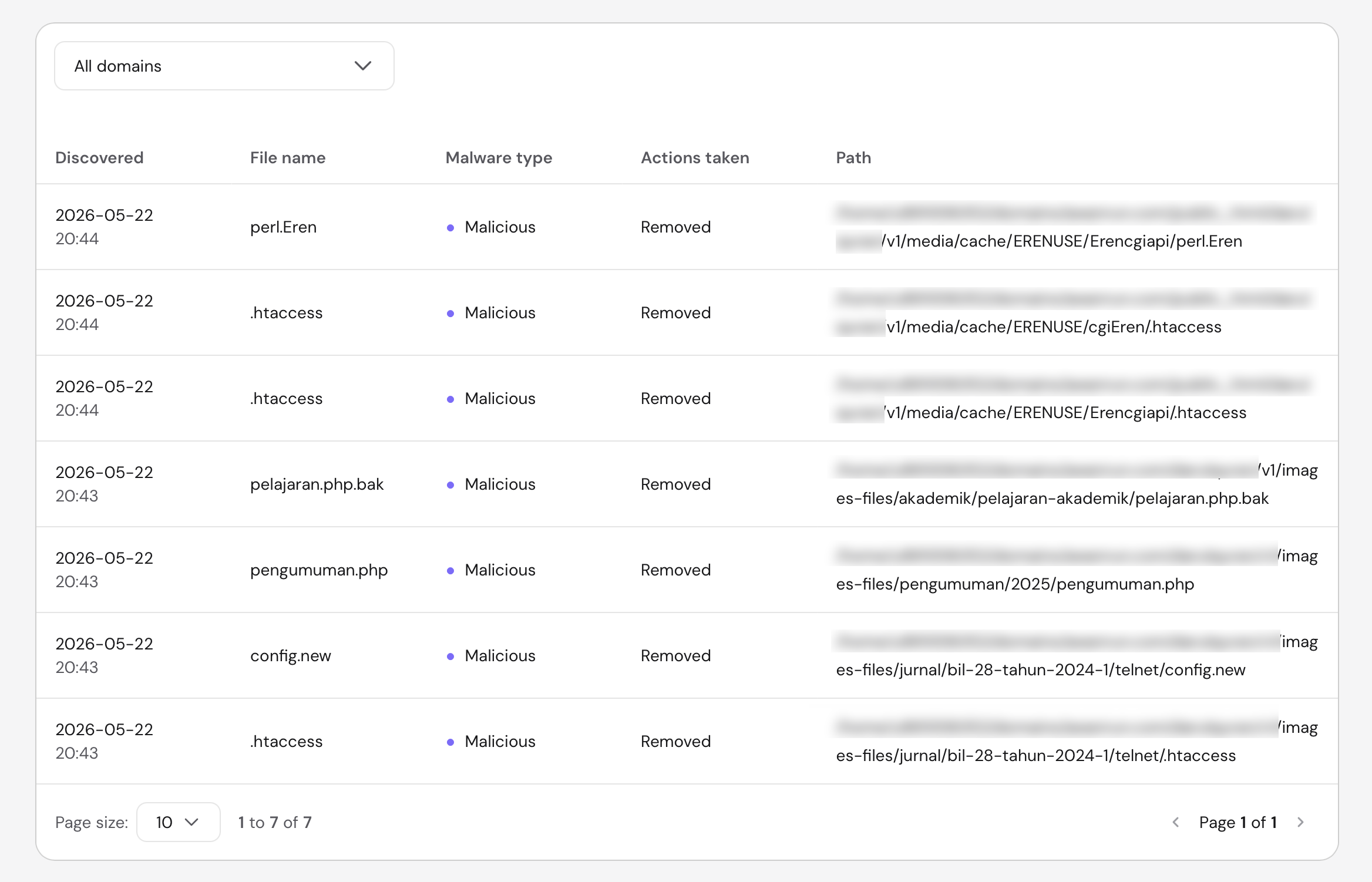The width and height of the screenshot is (1372, 882).
Task: Click the path ending in telnet/config.new
Action: [1077, 655]
